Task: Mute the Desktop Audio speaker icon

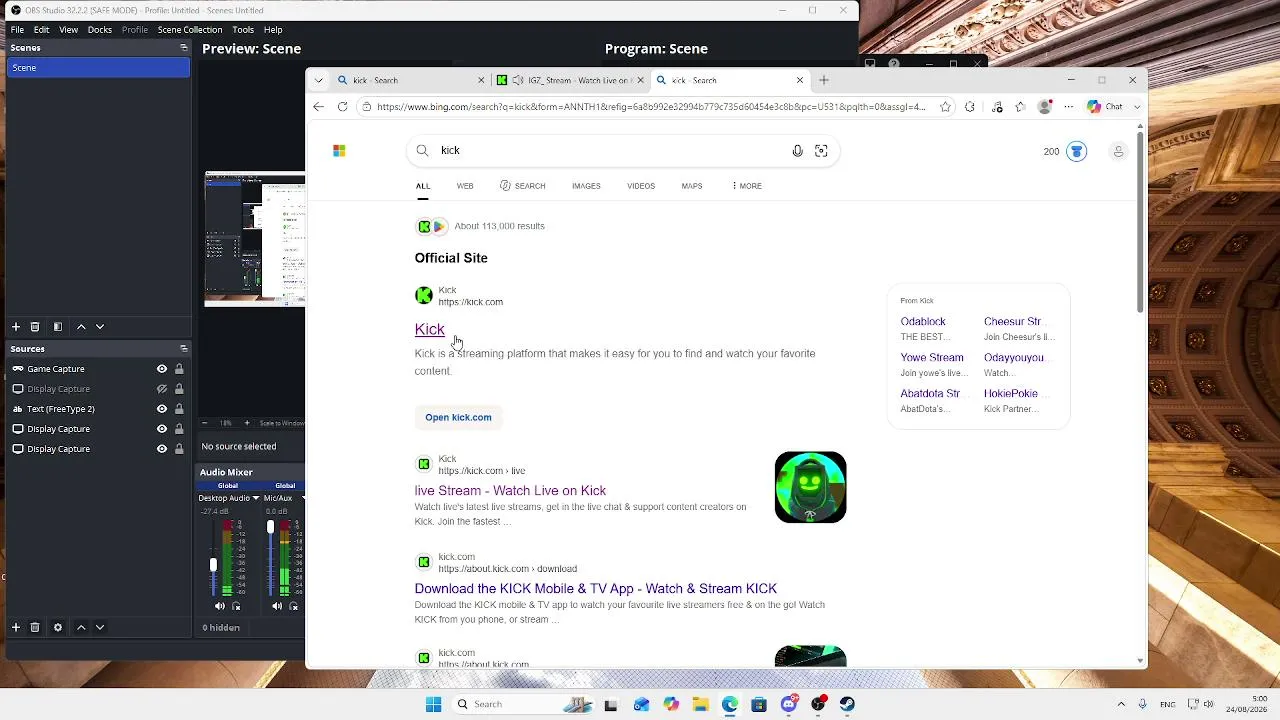Action: [220, 606]
